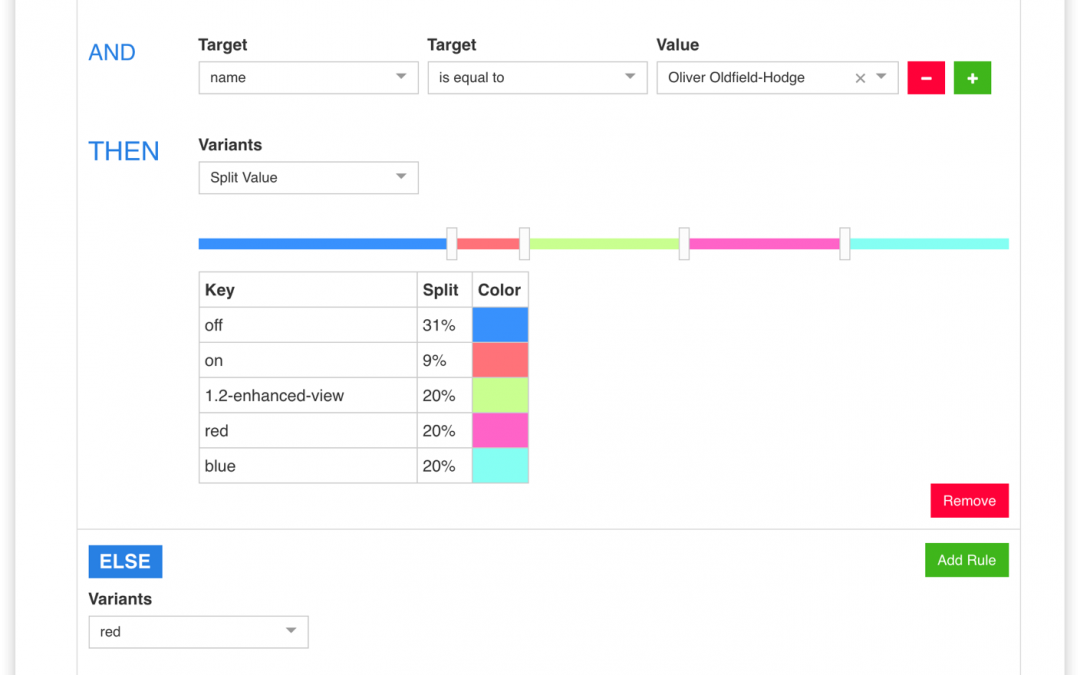Click the green swatch for 1.2-enhanced-view

[500, 395]
